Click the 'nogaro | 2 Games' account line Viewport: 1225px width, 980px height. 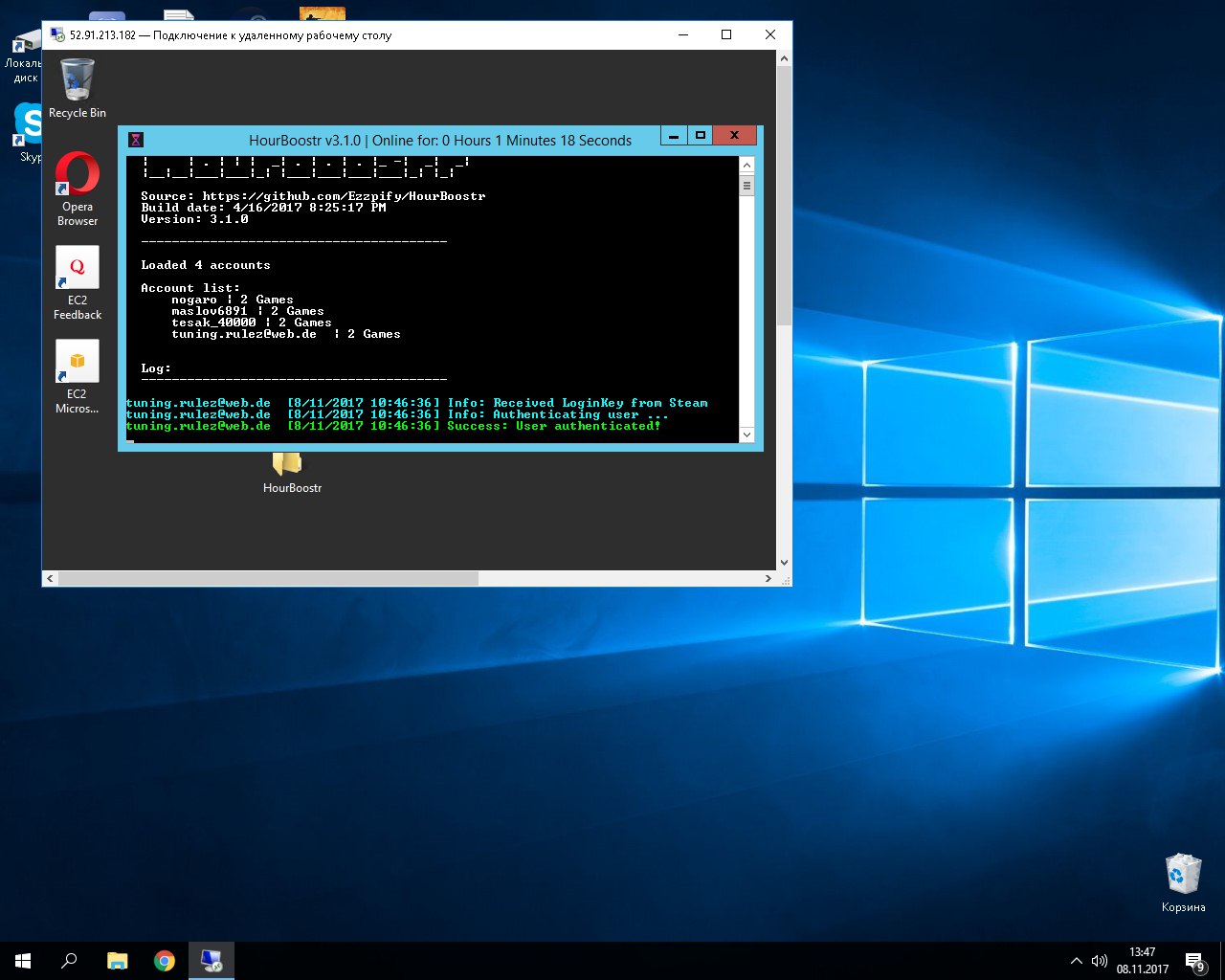pos(233,300)
